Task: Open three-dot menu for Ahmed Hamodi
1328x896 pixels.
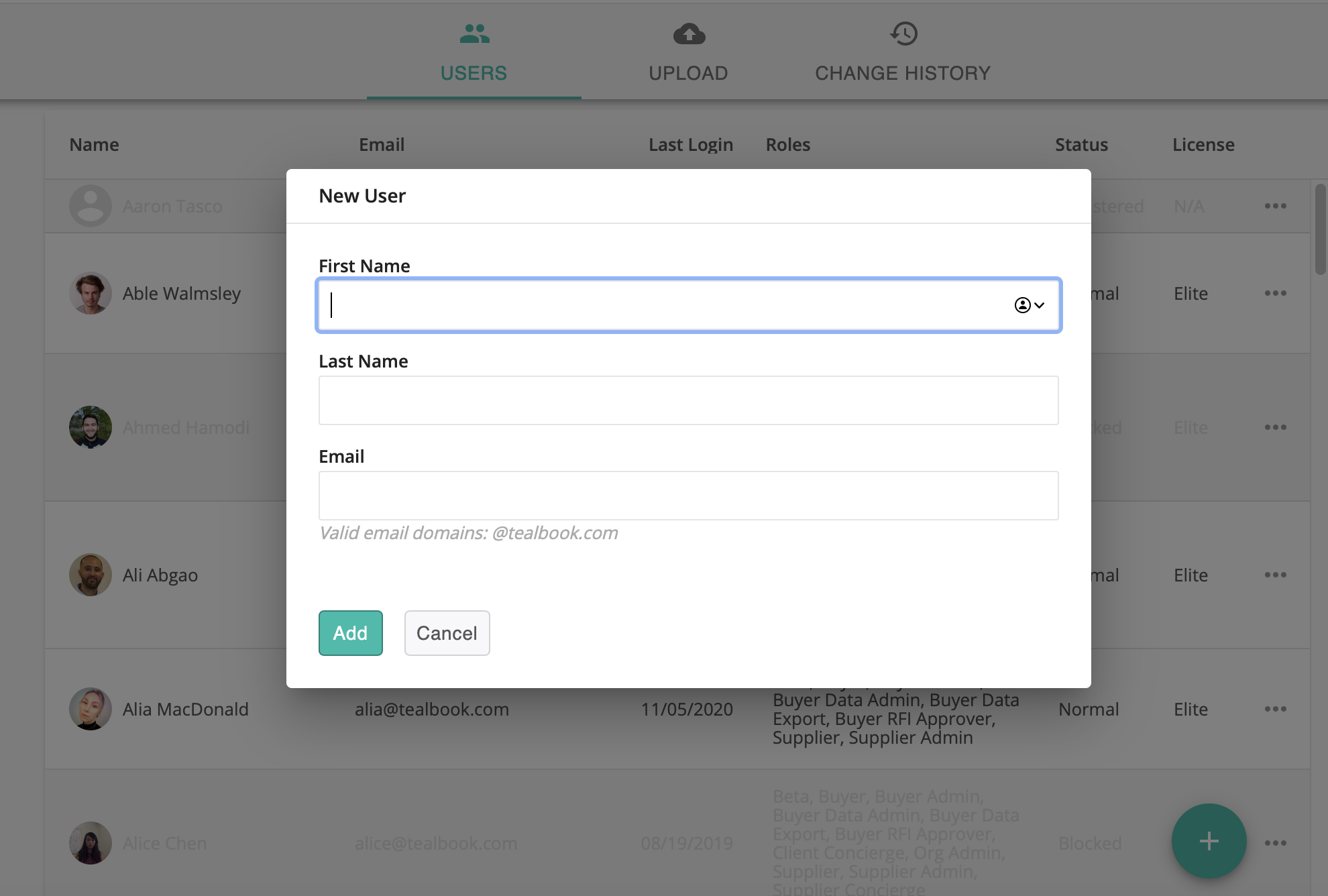Action: click(x=1275, y=427)
